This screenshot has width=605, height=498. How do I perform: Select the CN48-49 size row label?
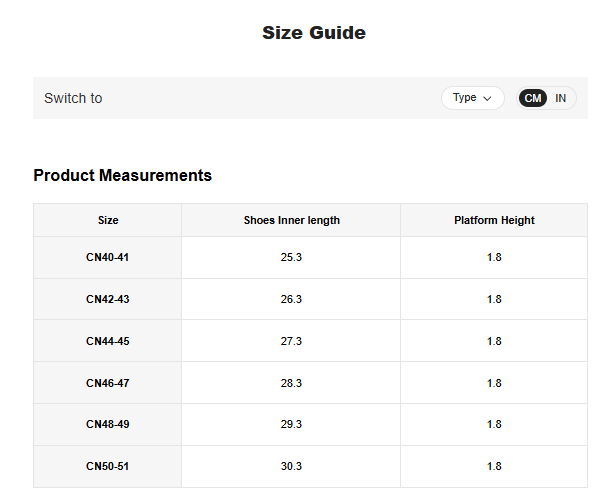click(x=108, y=424)
